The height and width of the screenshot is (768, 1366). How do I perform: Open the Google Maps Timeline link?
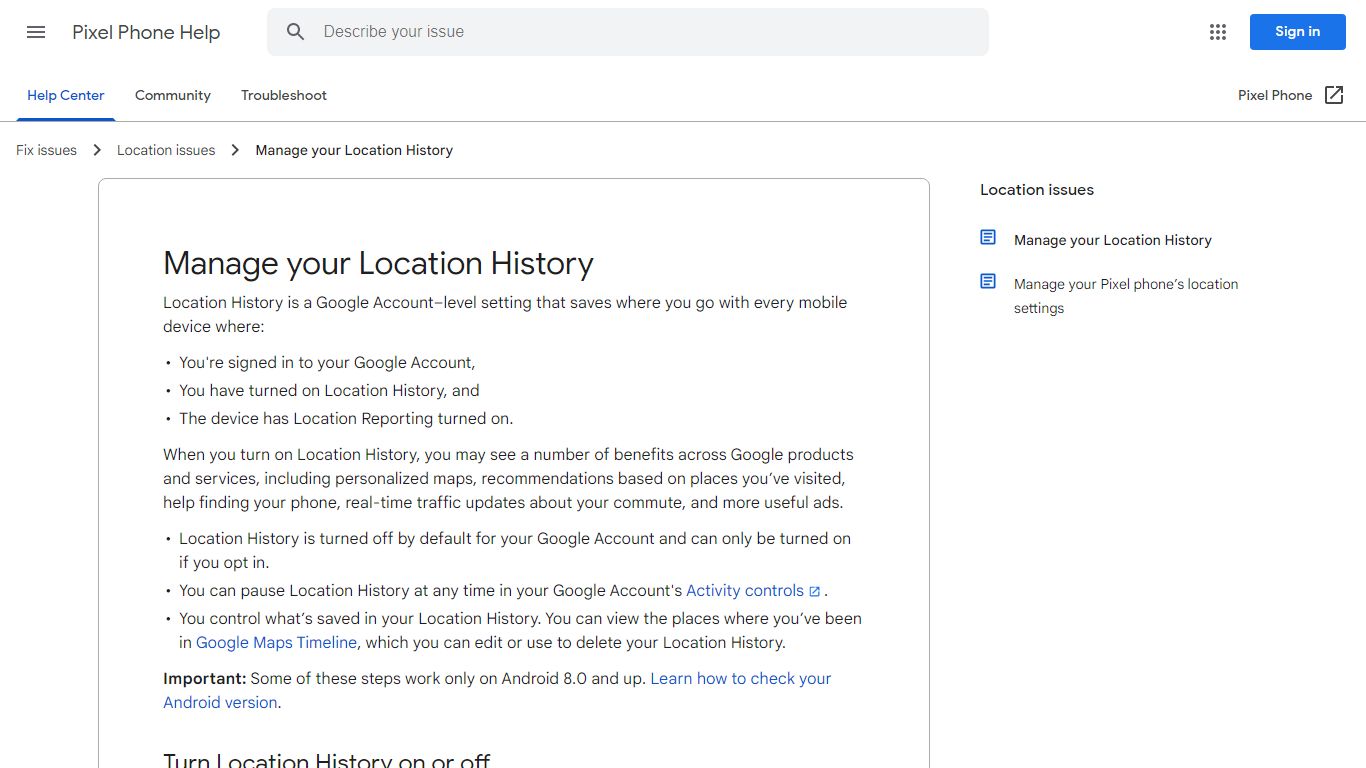pos(276,643)
